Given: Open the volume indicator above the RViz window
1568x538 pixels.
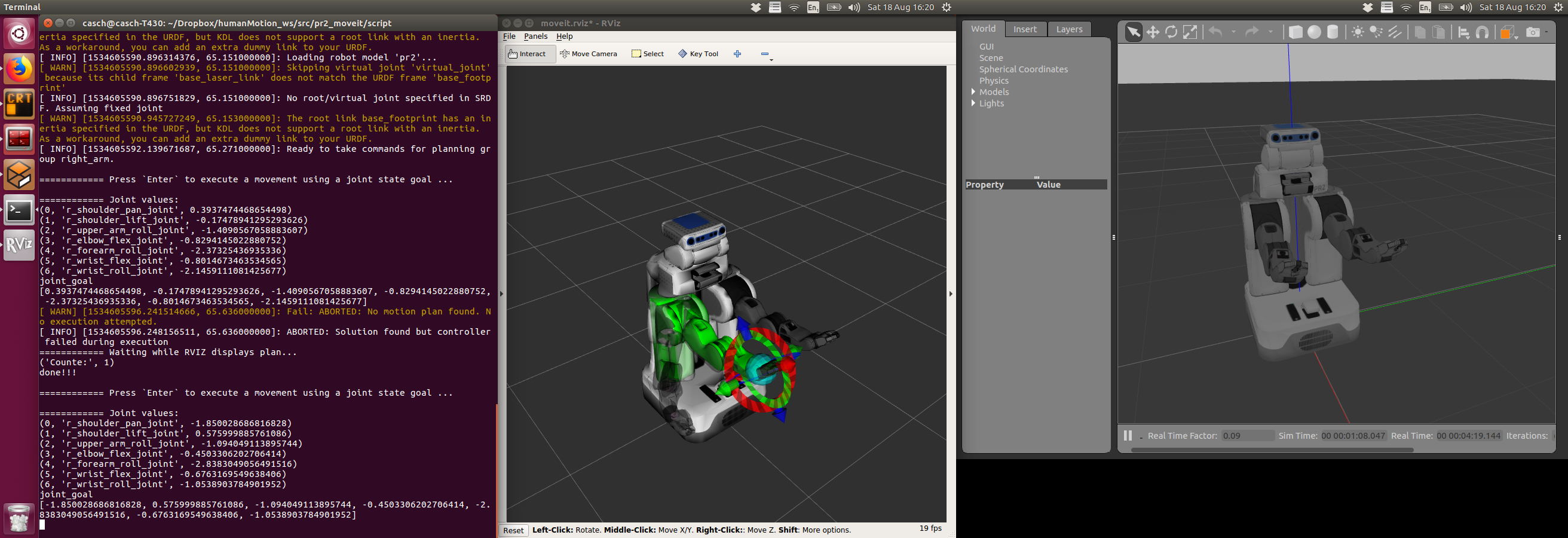Looking at the screenshot, I should pyautogui.click(x=854, y=7).
